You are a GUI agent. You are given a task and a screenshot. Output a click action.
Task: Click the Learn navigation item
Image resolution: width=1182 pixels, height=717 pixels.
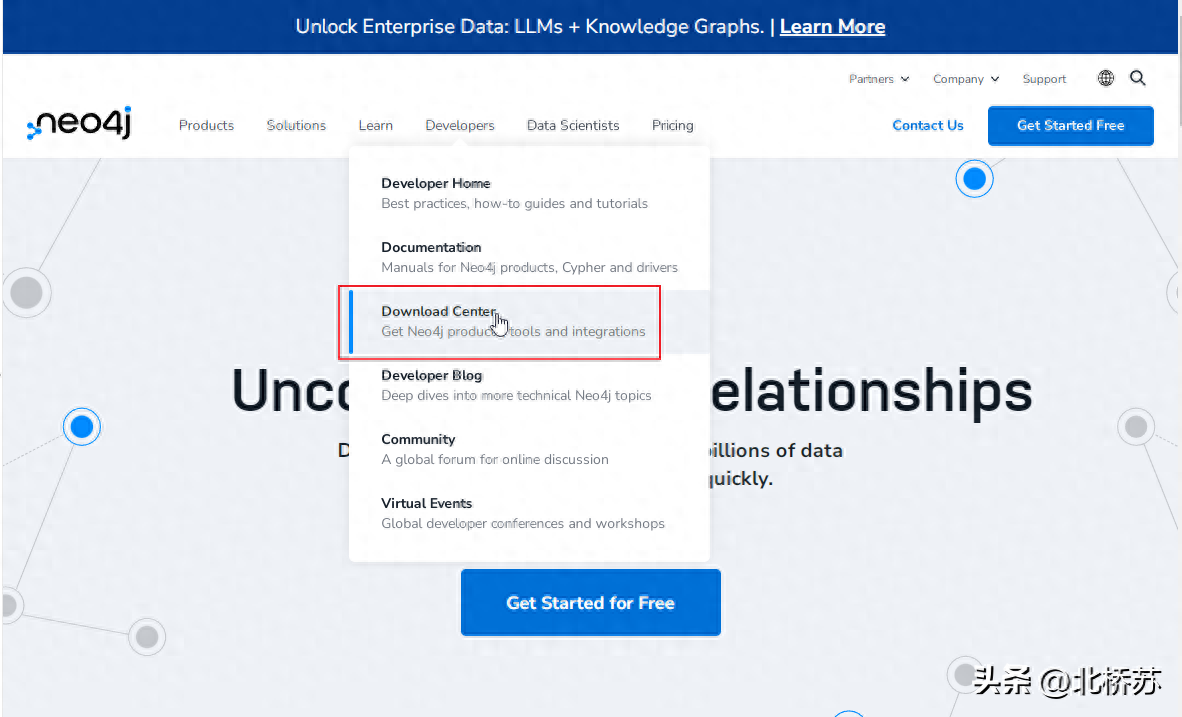point(375,125)
